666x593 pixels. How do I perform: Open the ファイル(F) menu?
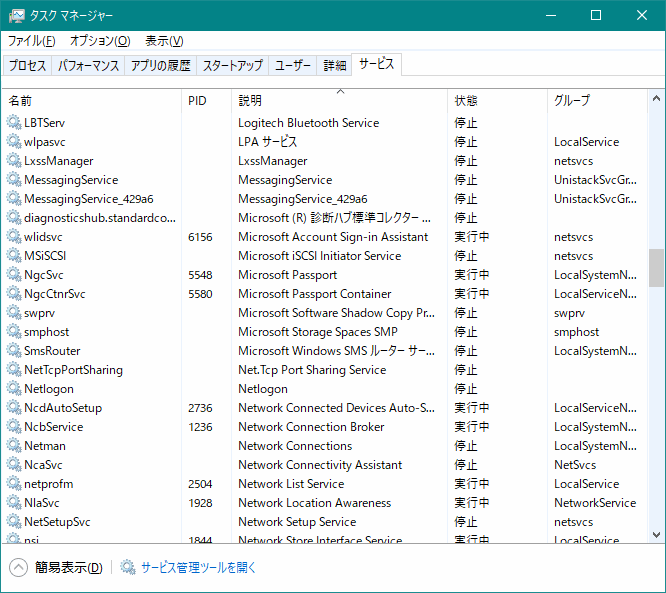tap(32, 41)
